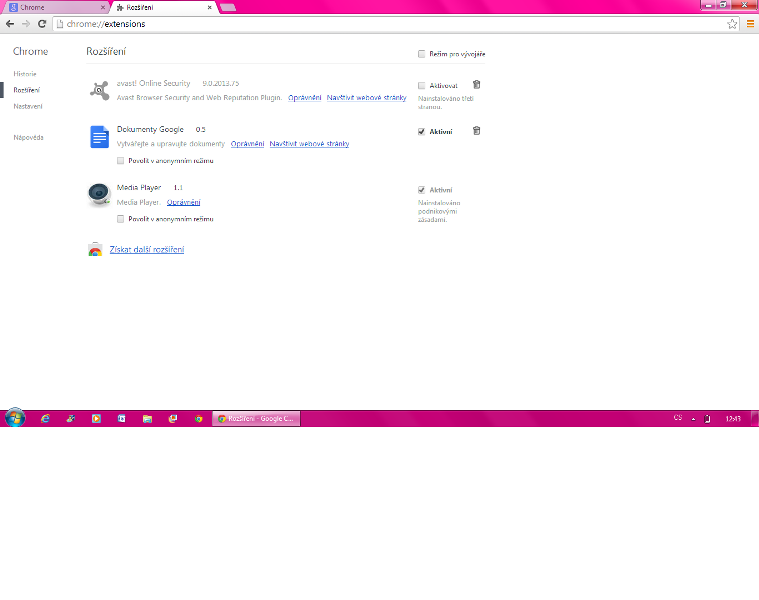Allow Media Player in anonymous mode
The width and height of the screenshot is (759, 600).
(121, 218)
